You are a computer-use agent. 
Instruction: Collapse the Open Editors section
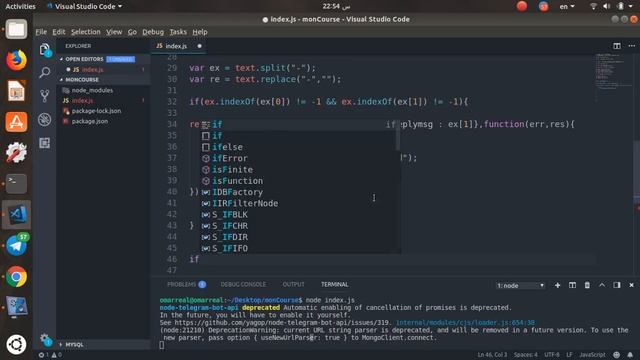(x=103, y=59)
